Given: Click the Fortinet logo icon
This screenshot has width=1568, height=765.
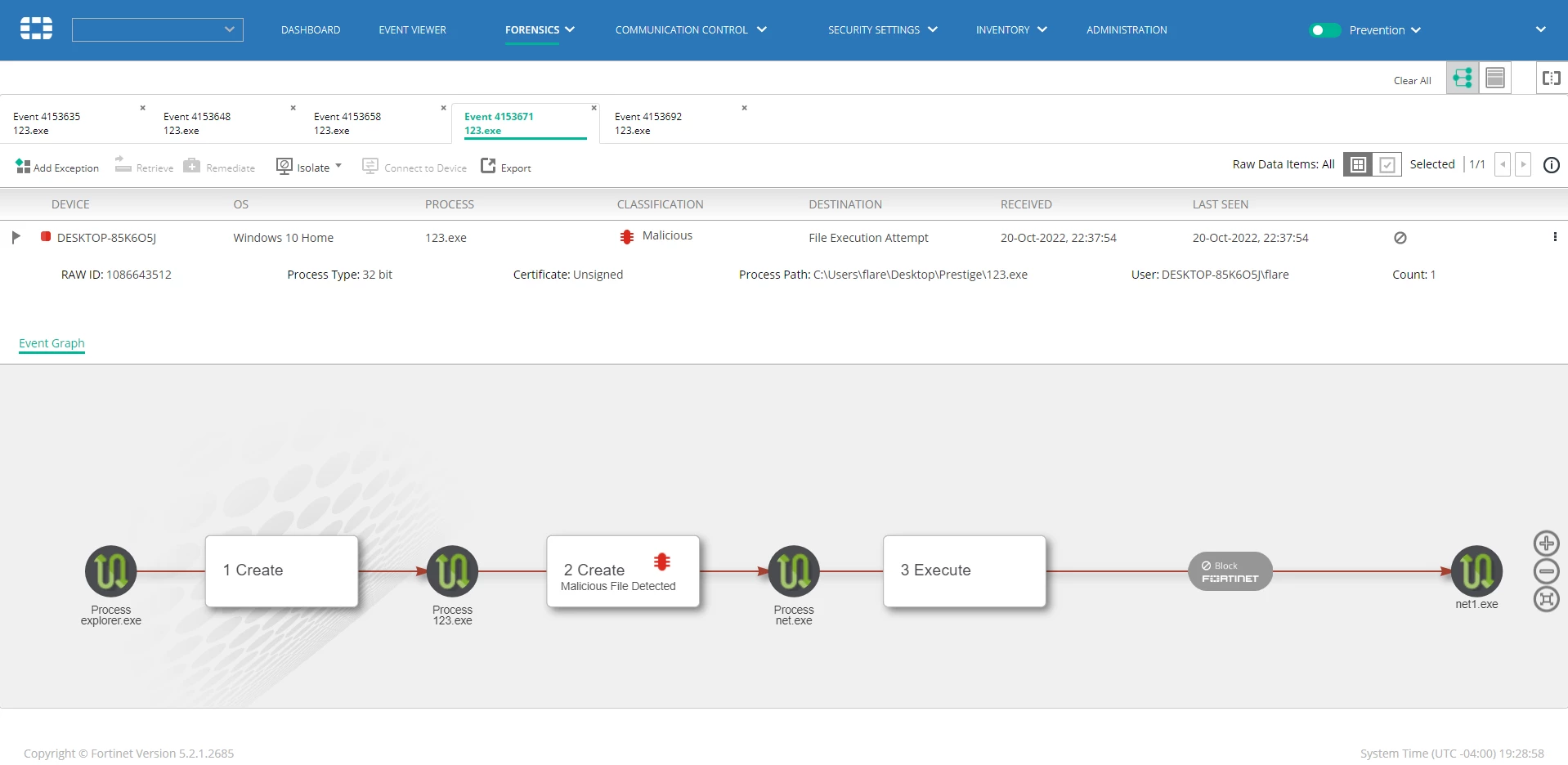Looking at the screenshot, I should (x=36, y=29).
